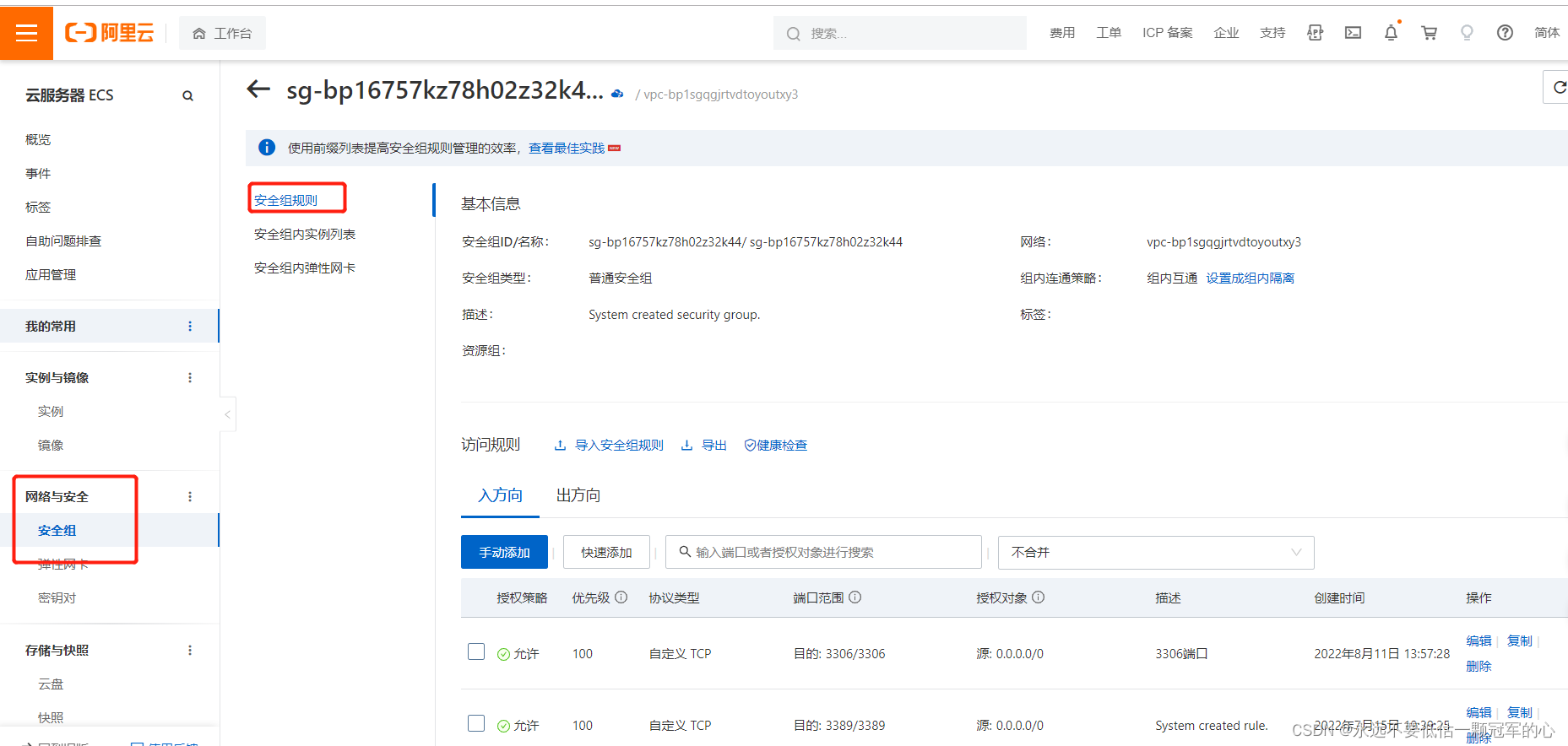Open the 安全组内弹性网卡 tab
This screenshot has height=746, width=1568.
tap(305, 268)
